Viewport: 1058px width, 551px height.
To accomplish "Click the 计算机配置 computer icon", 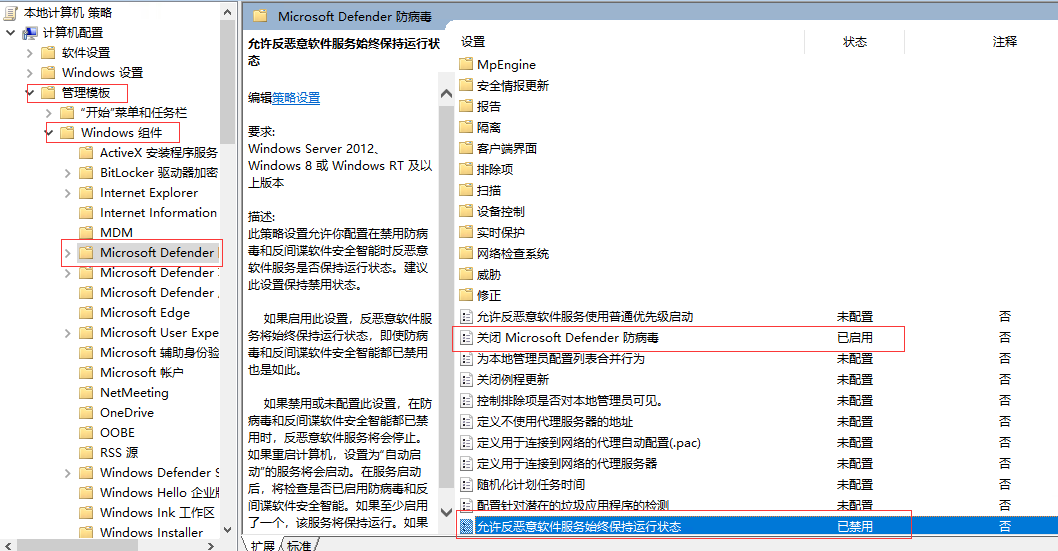I will pos(29,32).
